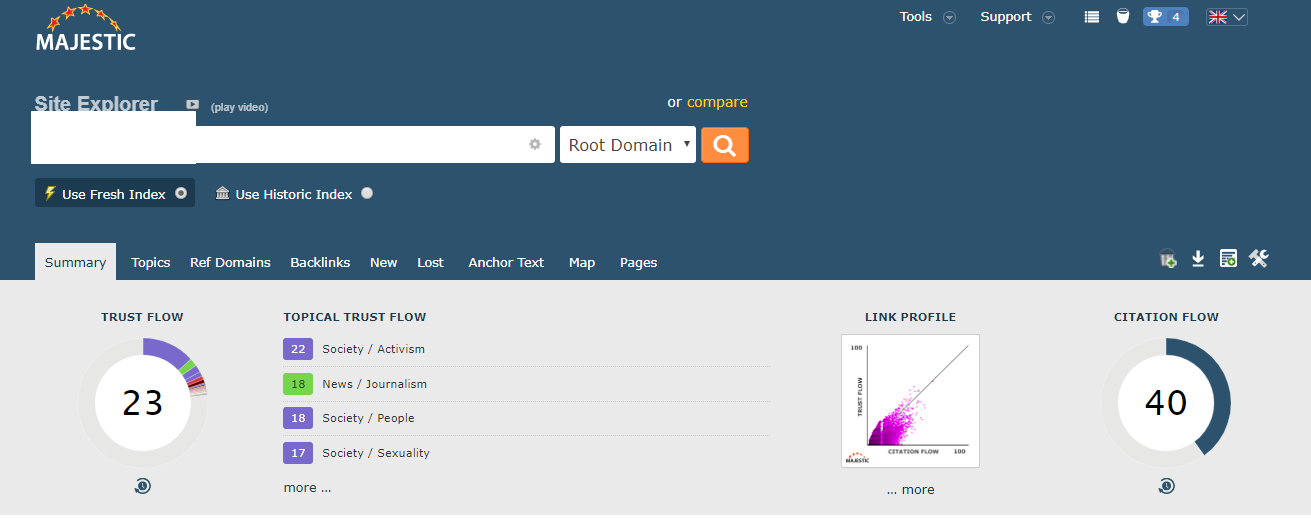The image size is (1311, 527).
Task: Open the Anchor Text tab
Action: [506, 263]
